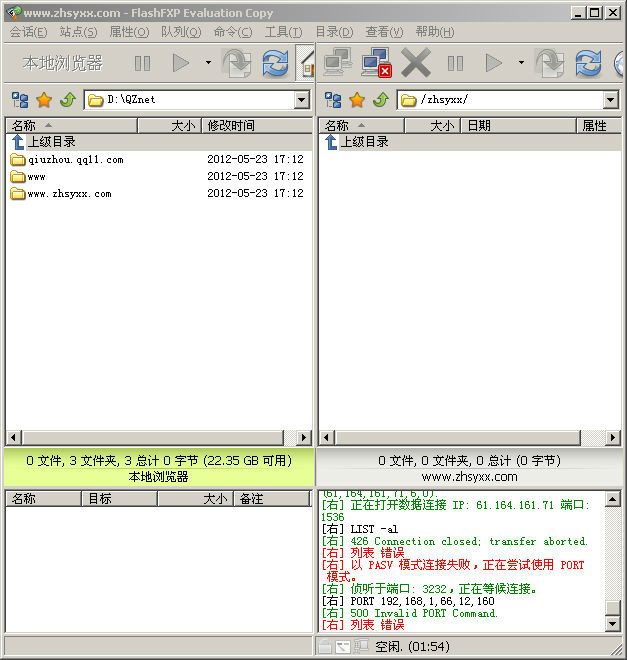Click the local pane pause button

point(142,64)
